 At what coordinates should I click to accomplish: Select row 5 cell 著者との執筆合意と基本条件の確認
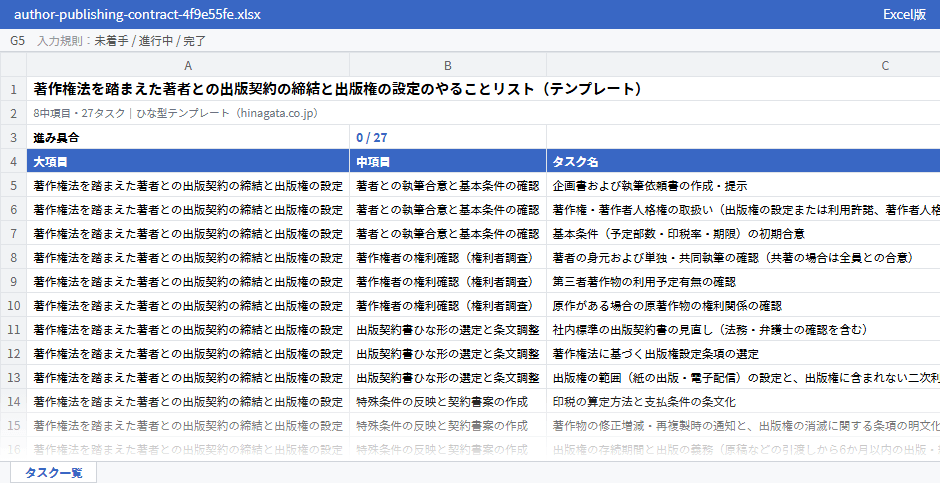[448, 186]
